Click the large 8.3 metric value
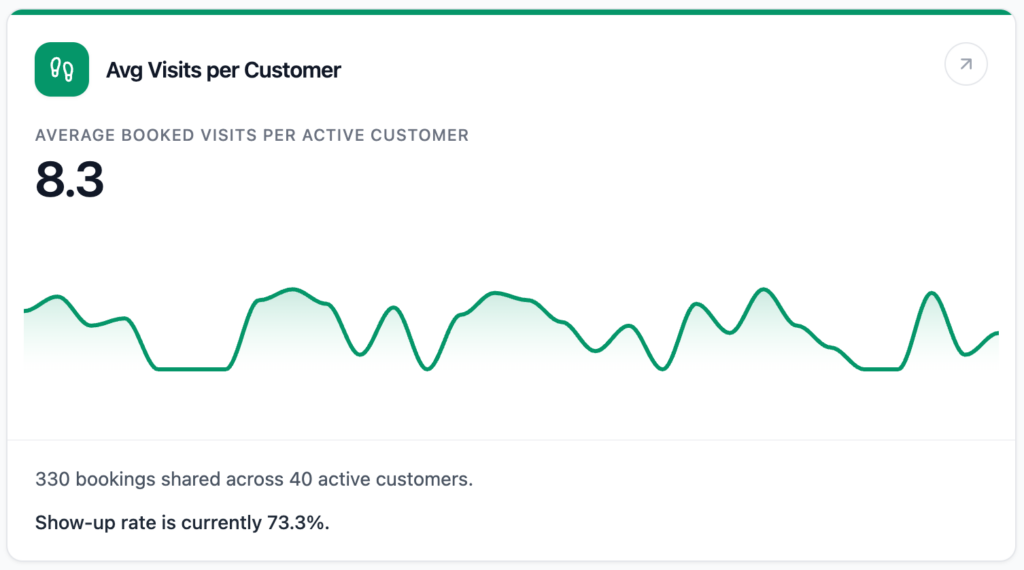1024x570 pixels. click(x=70, y=180)
